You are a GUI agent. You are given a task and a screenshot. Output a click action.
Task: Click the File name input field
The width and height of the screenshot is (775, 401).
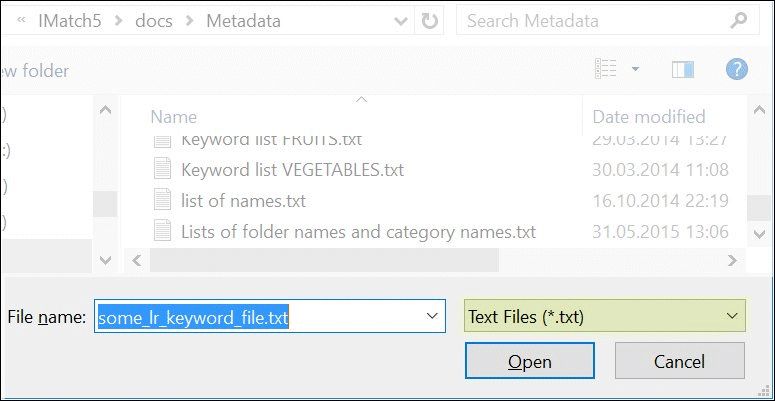pyautogui.click(x=270, y=315)
